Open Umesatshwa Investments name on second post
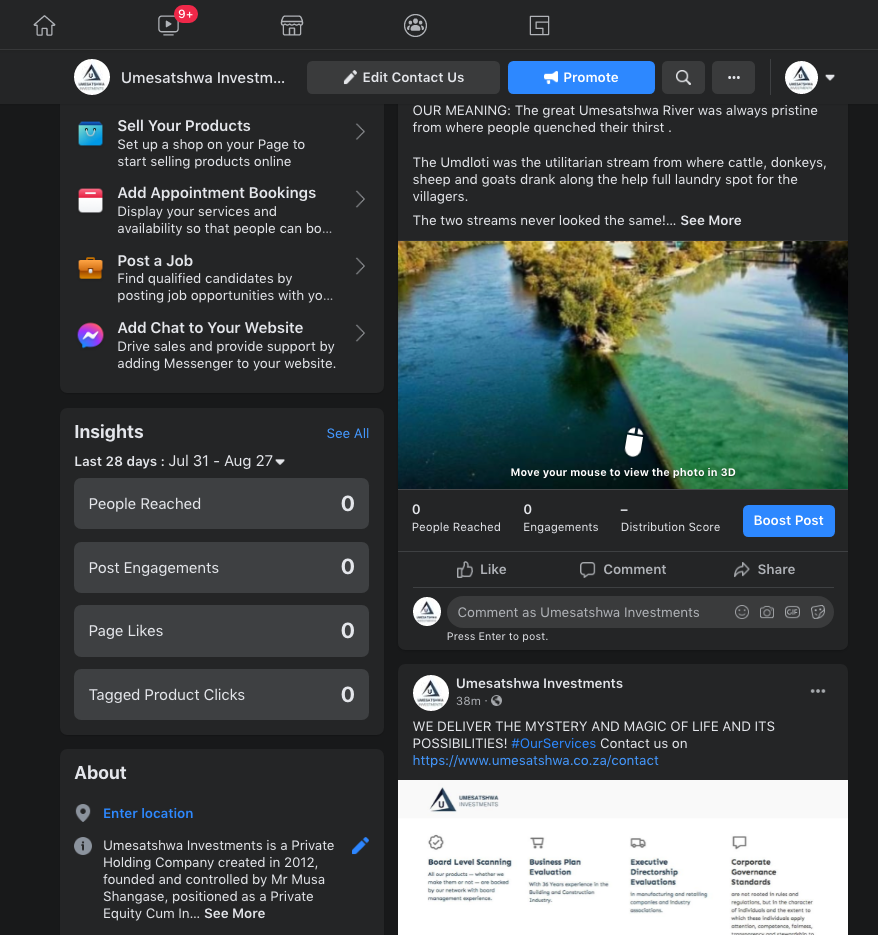 (539, 683)
